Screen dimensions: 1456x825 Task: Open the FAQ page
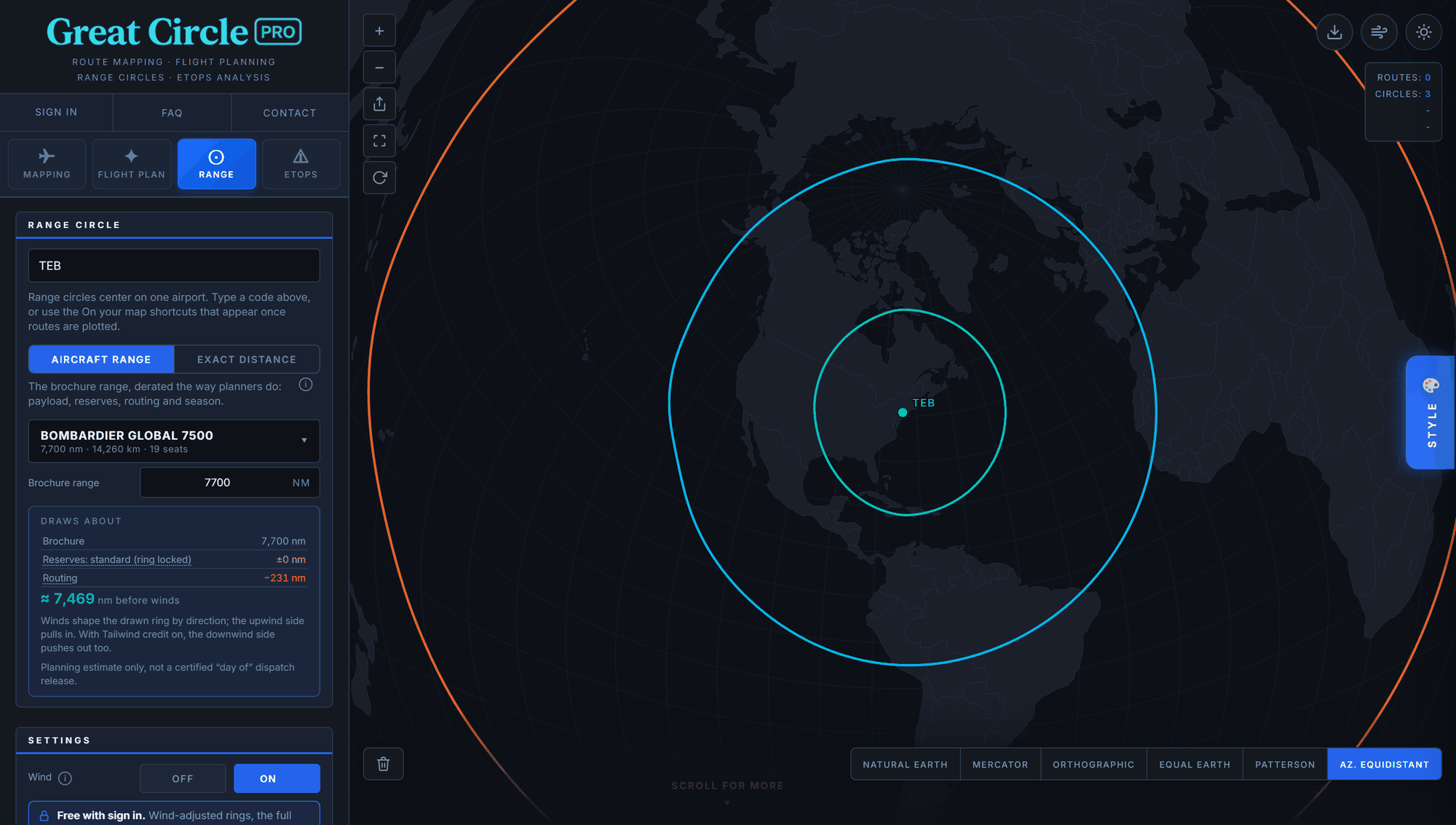tap(172, 113)
